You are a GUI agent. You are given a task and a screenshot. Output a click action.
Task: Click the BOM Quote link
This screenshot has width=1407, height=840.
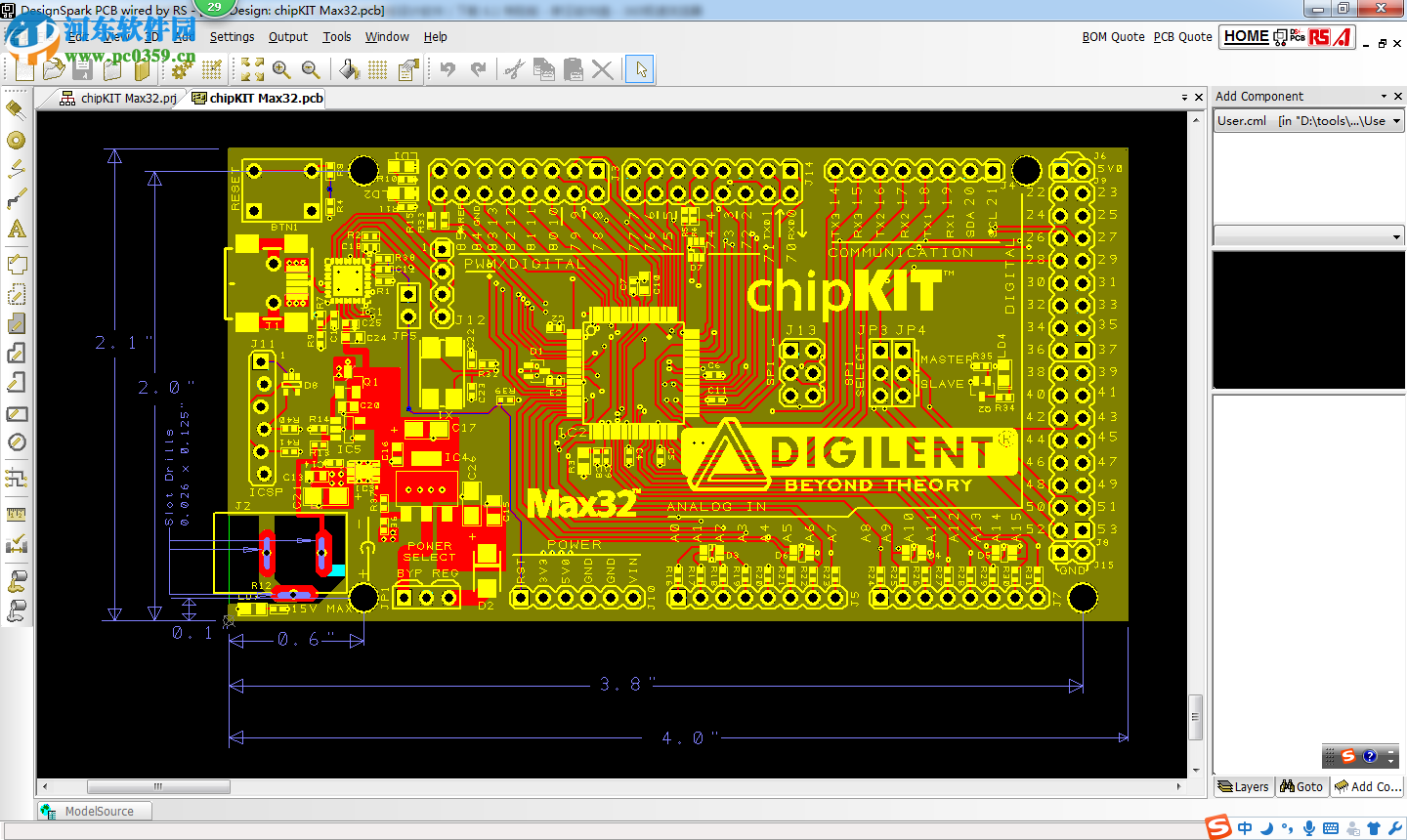coord(1112,36)
